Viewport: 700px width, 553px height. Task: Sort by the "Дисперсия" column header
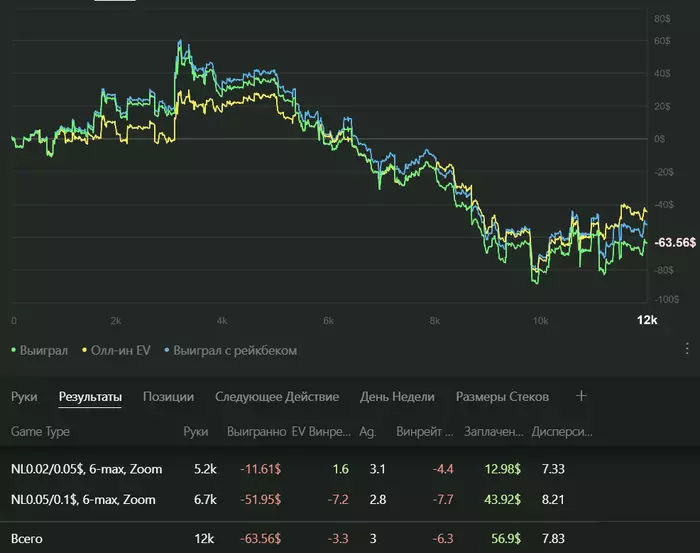(x=563, y=432)
